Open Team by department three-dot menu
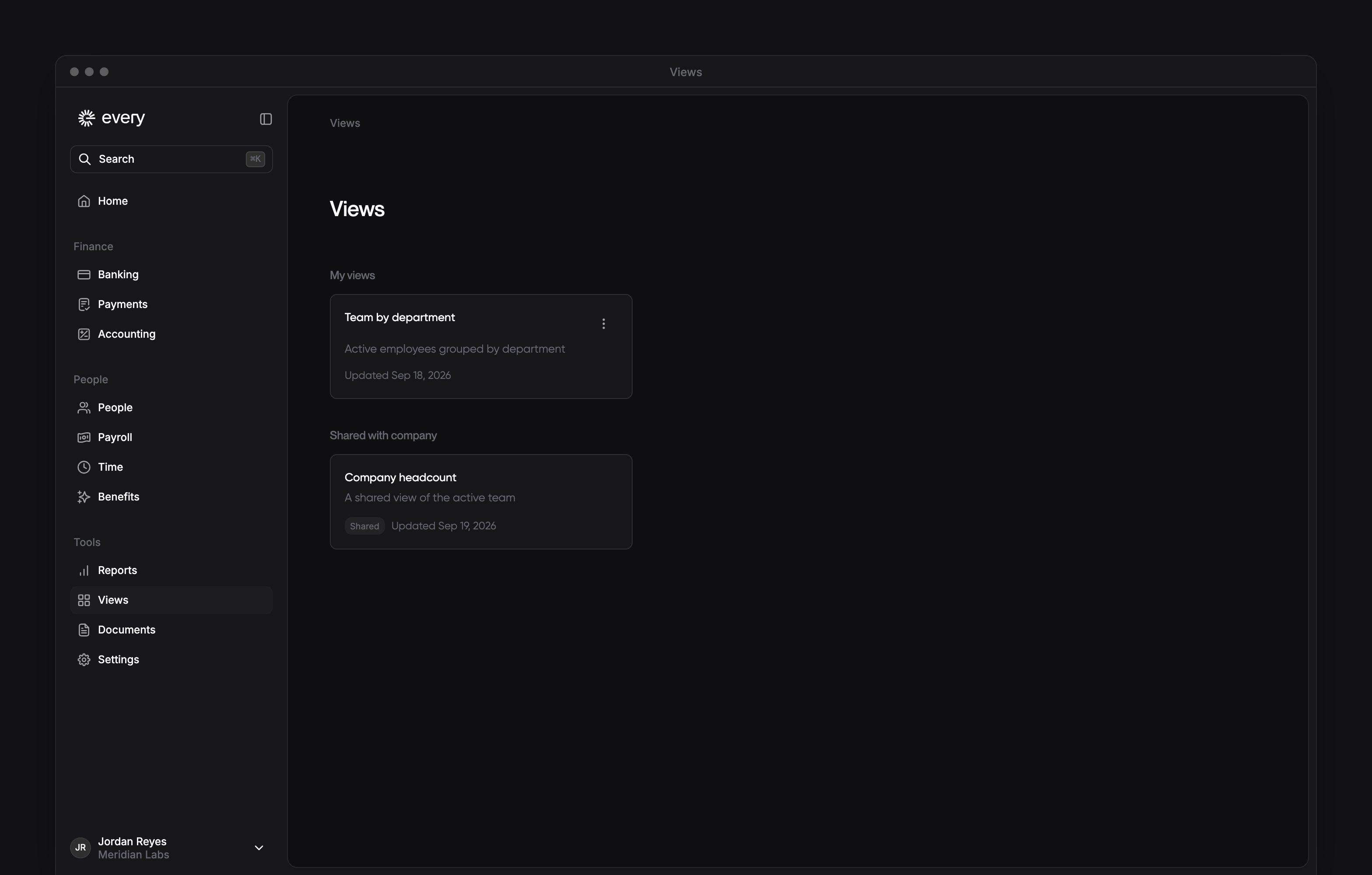The height and width of the screenshot is (875, 1372). coord(603,324)
